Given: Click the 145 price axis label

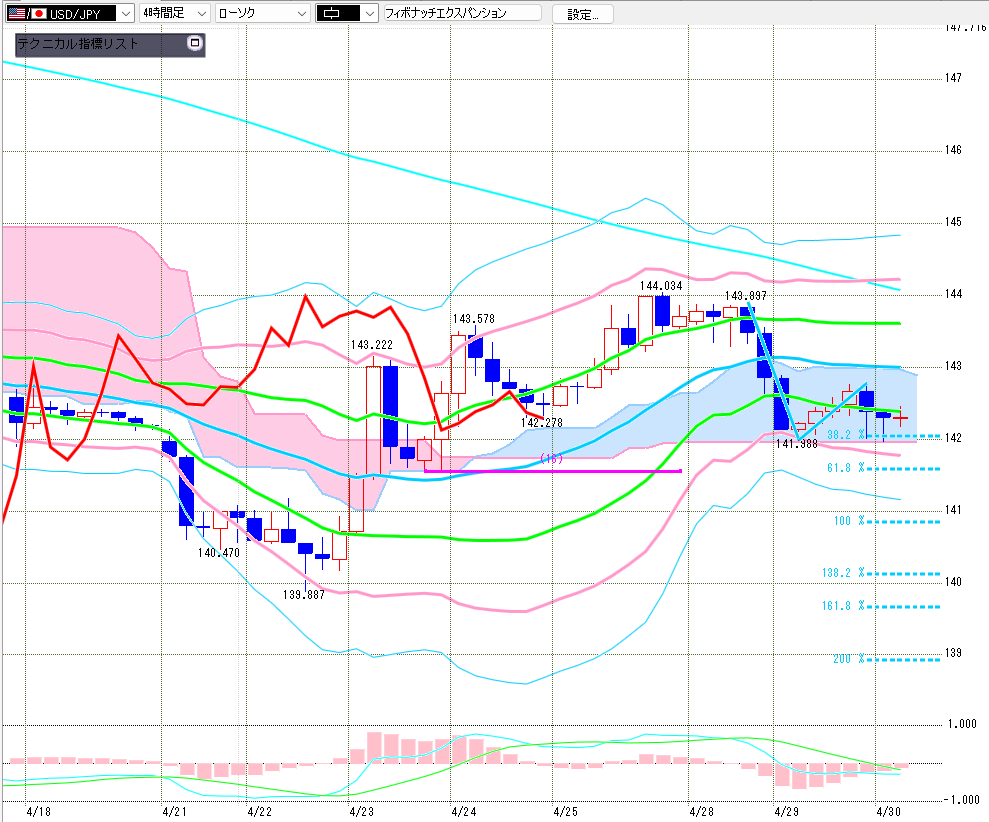Looking at the screenshot, I should tap(953, 222).
